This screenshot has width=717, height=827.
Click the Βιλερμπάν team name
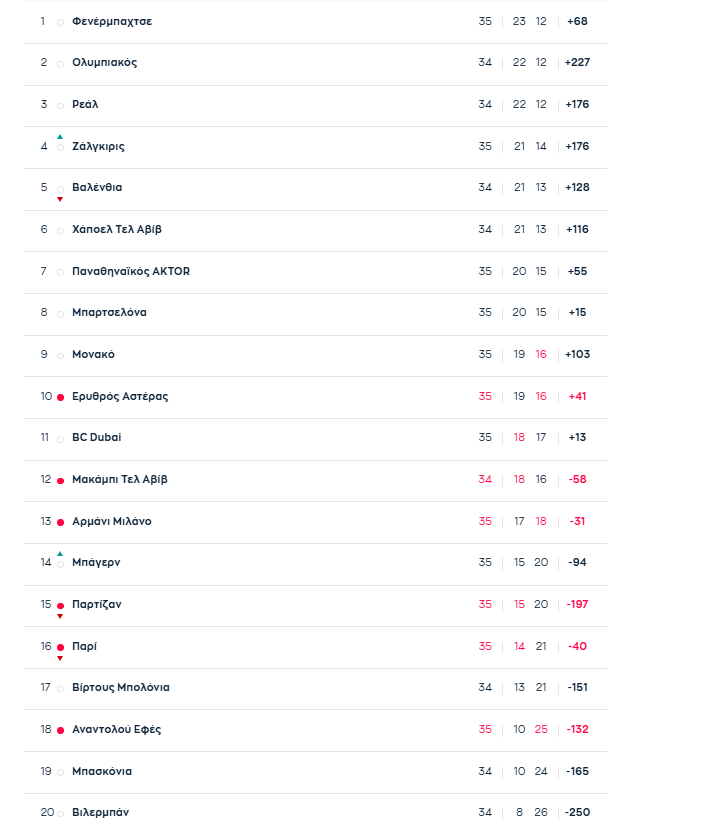click(100, 812)
